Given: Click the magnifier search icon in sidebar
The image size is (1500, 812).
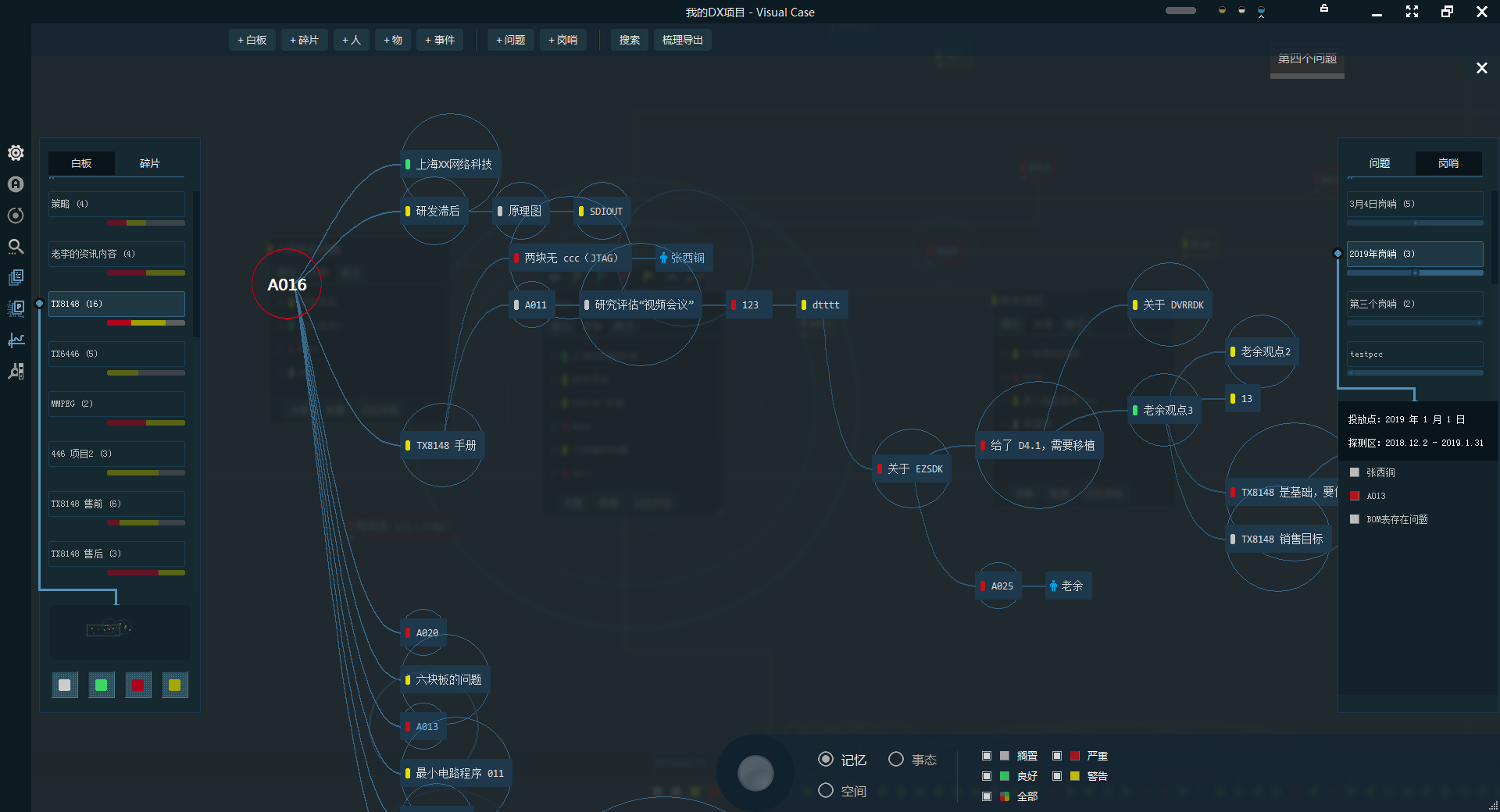Looking at the screenshot, I should pyautogui.click(x=16, y=247).
